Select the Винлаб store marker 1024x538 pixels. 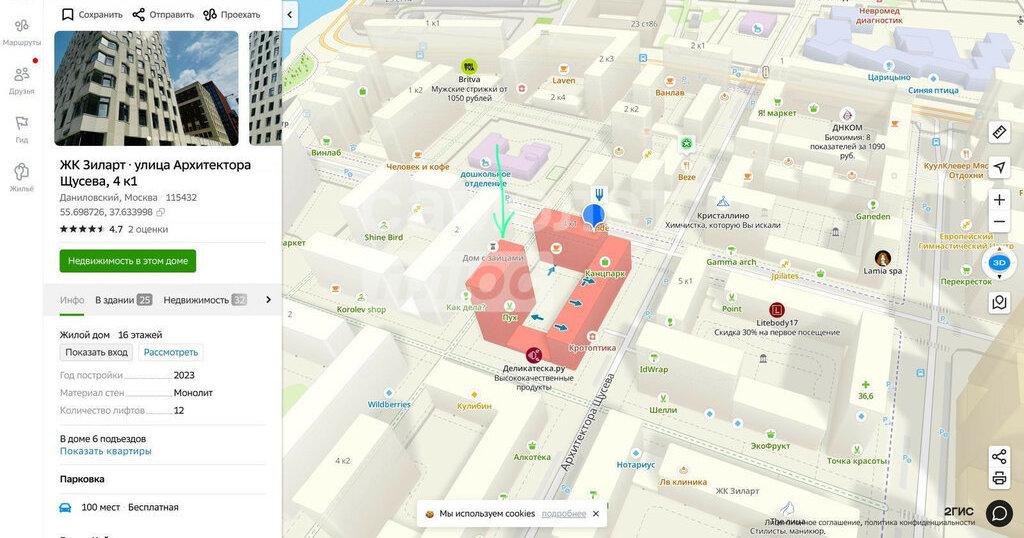coord(326,142)
